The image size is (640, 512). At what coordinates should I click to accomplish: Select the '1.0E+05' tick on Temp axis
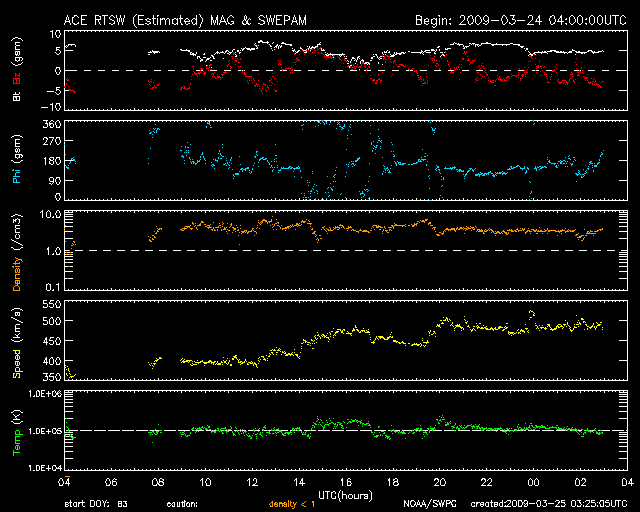click(x=45, y=431)
